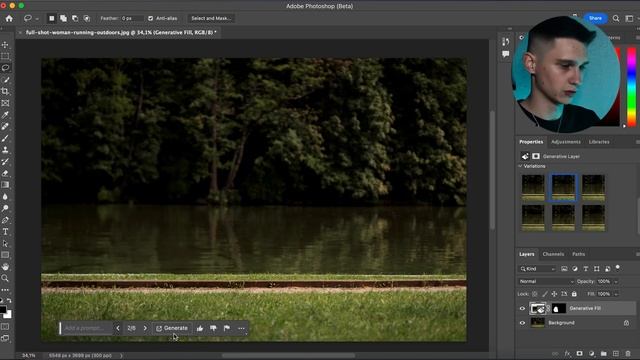Toggle lock position icon
This screenshot has height=360, width=640.
coord(554,294)
